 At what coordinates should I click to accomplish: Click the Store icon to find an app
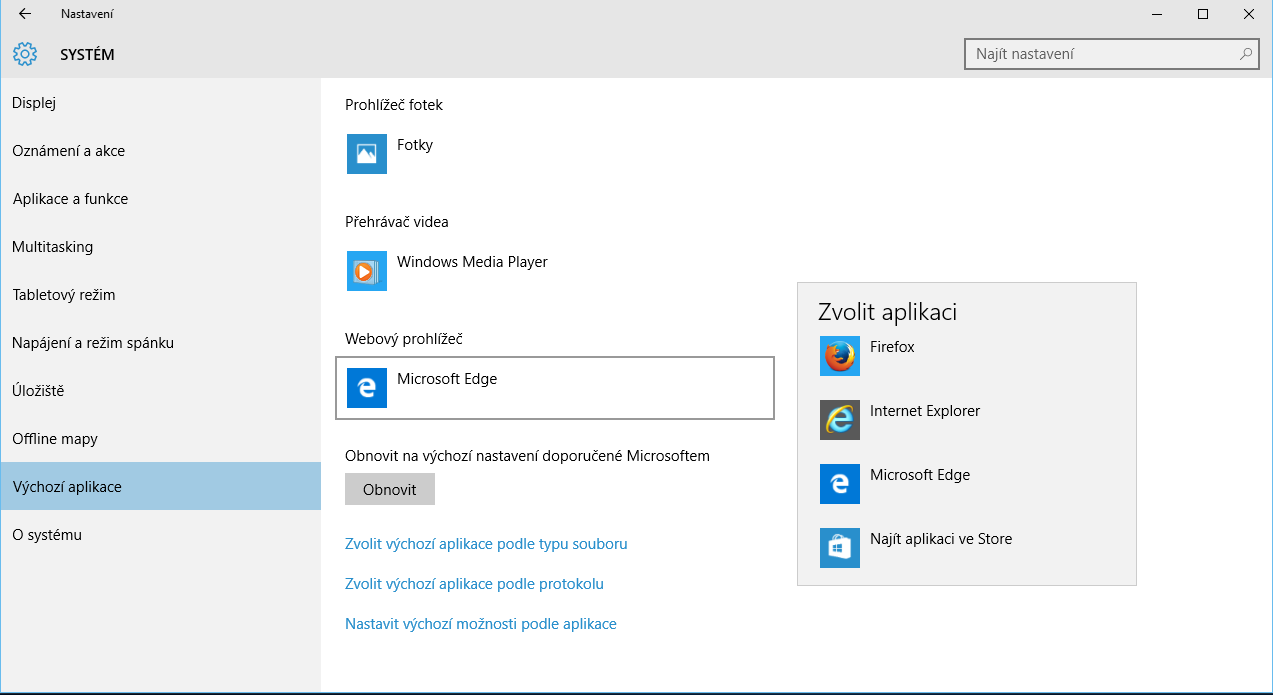point(839,548)
